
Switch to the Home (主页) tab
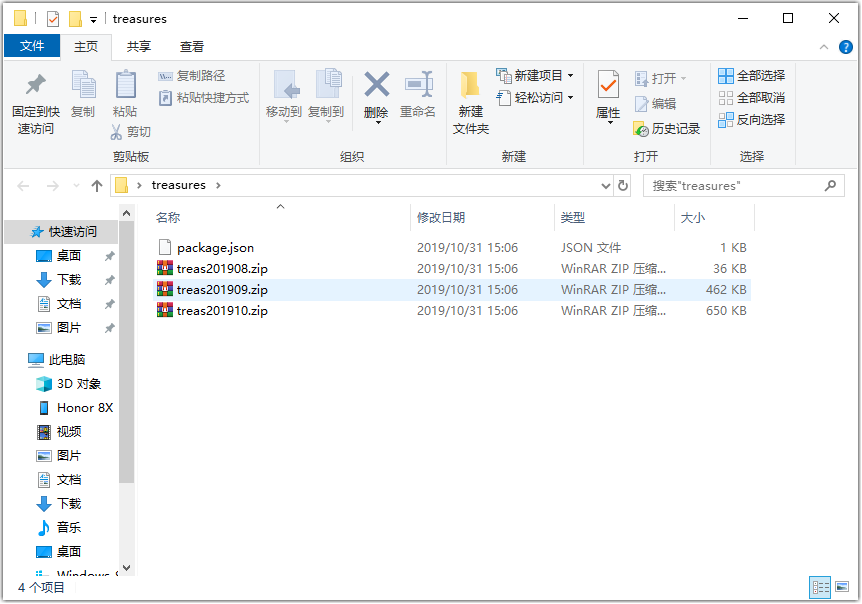[x=86, y=47]
